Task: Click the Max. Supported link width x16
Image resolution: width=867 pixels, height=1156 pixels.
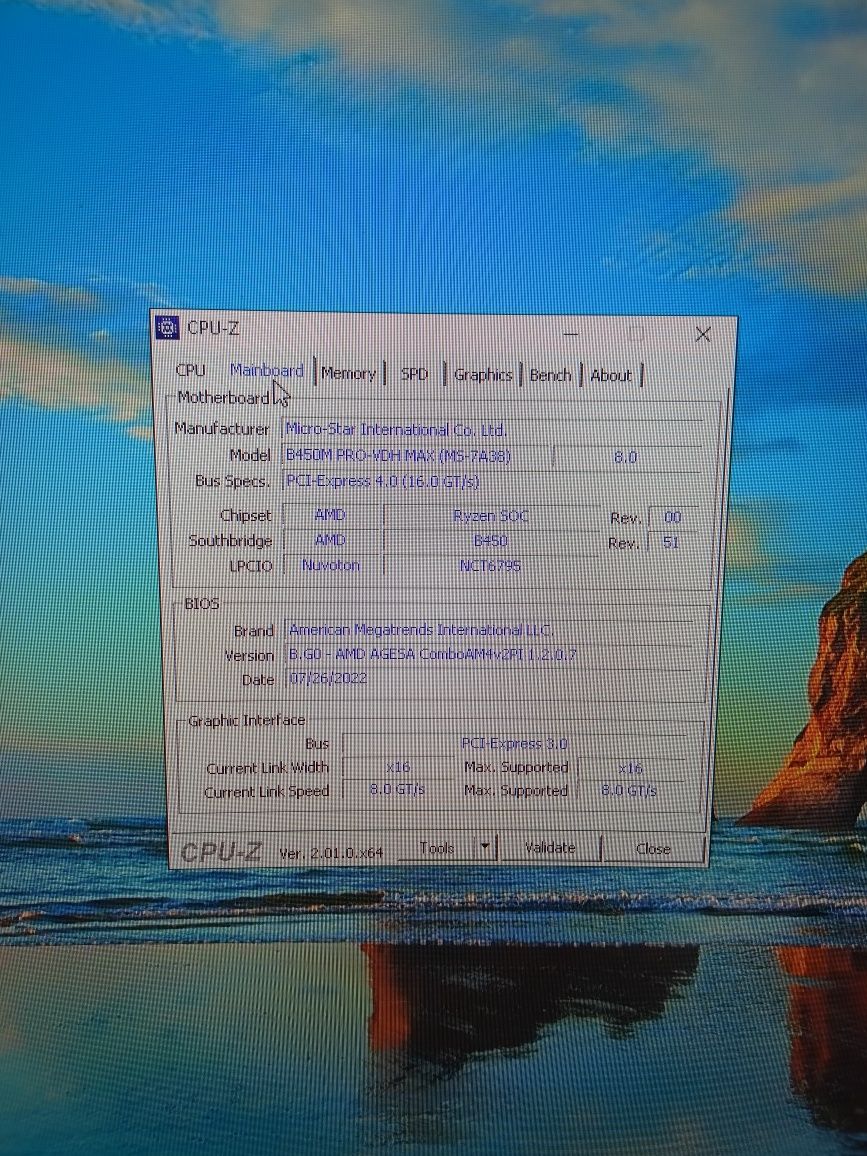Action: pyautogui.click(x=630, y=768)
